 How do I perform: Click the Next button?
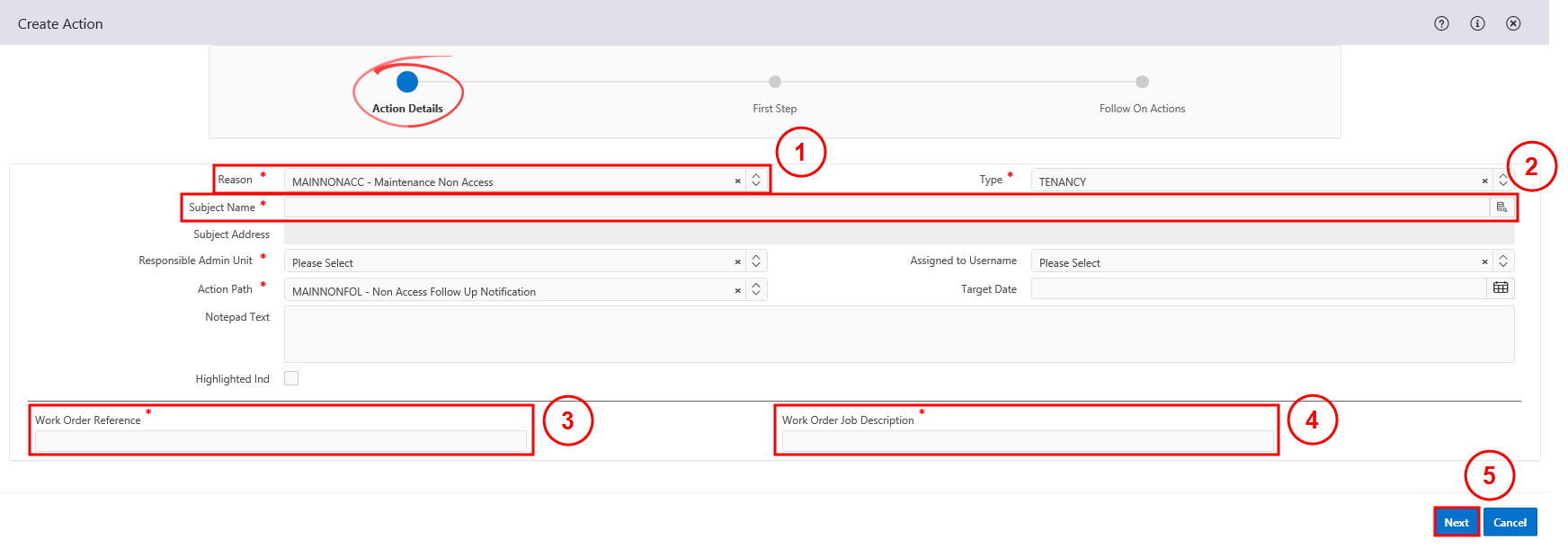(x=1457, y=522)
